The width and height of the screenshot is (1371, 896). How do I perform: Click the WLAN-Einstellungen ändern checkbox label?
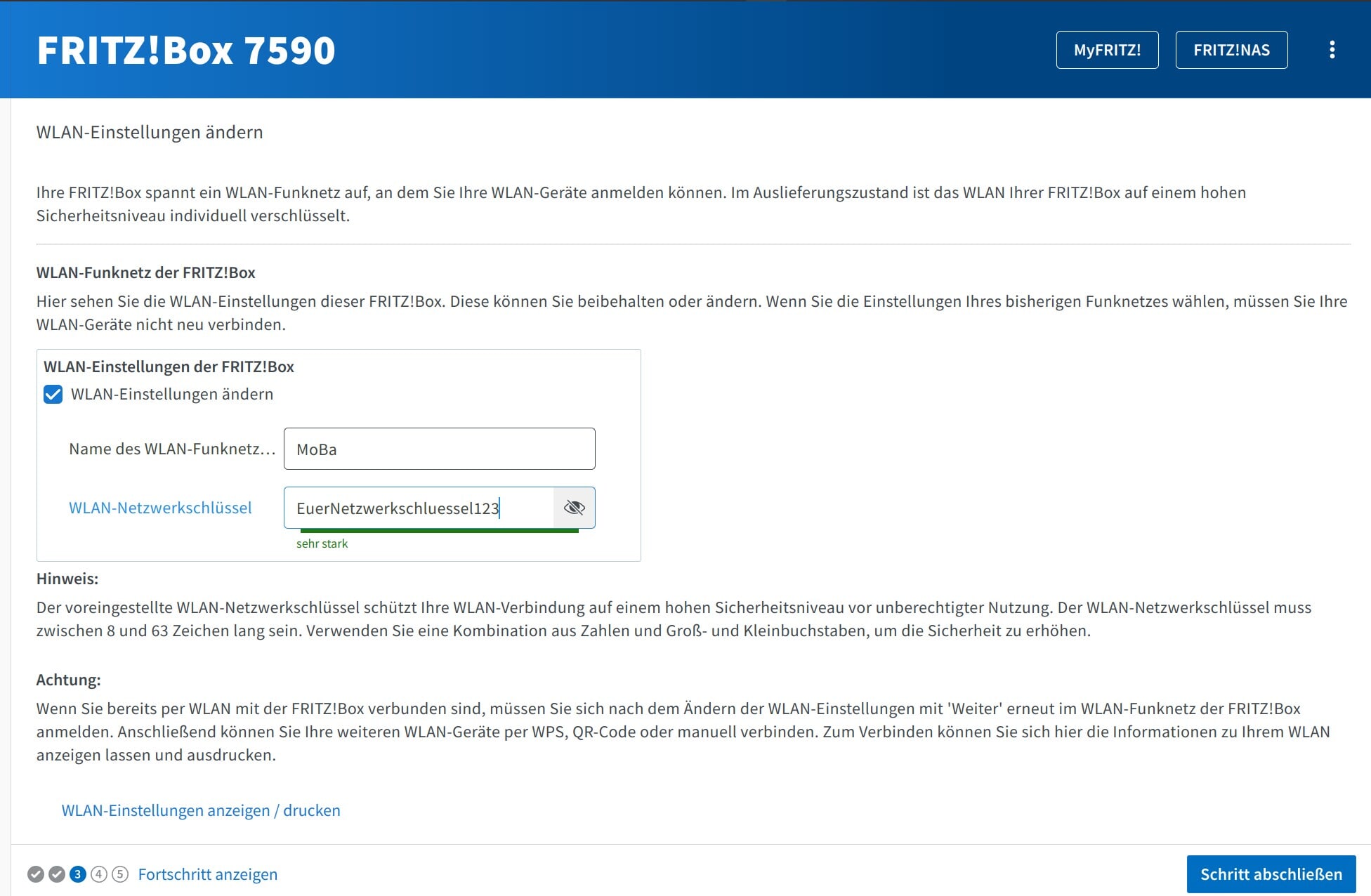(172, 394)
